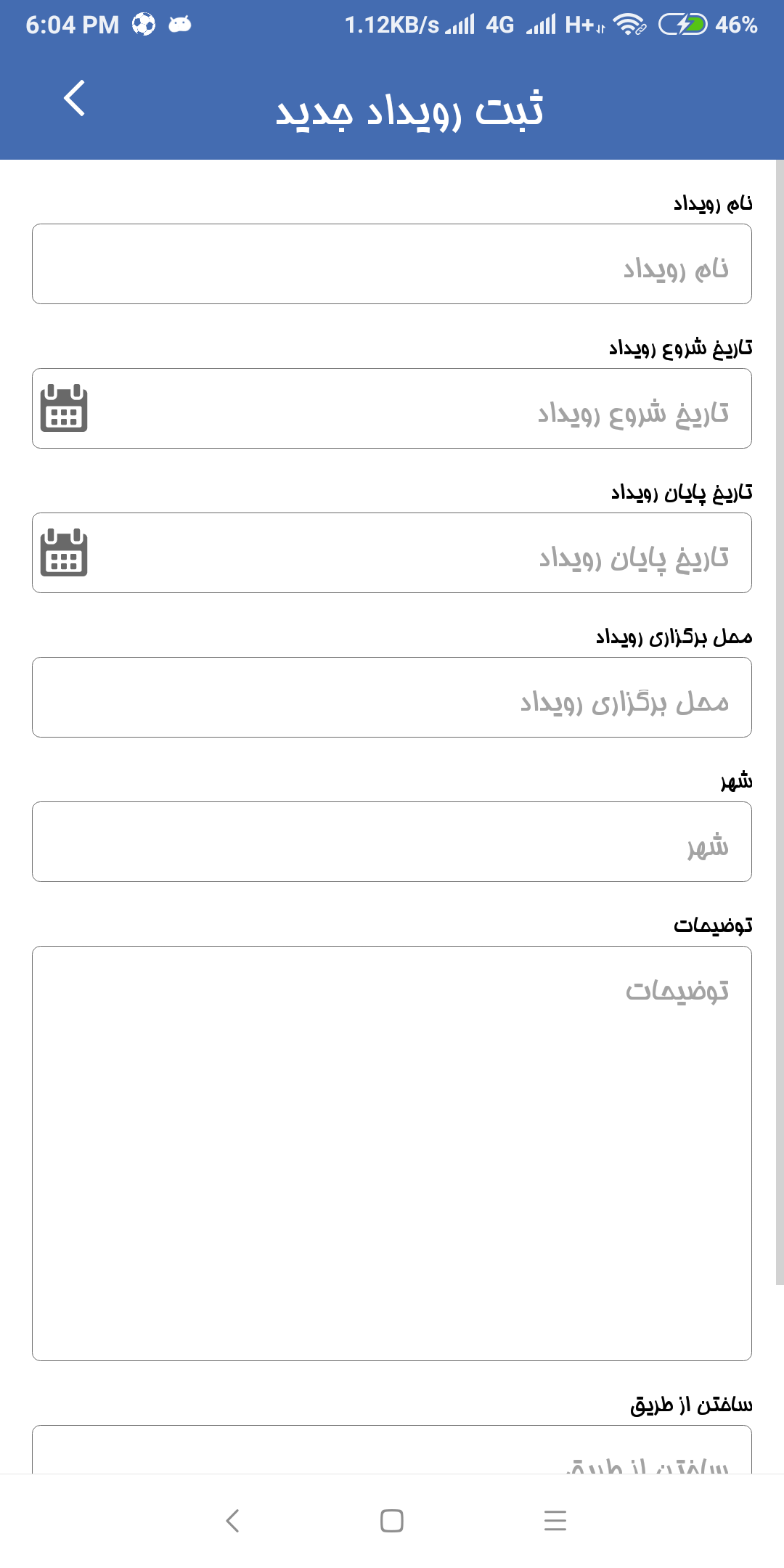This screenshot has width=784, height=1568.
Task: Tap the Wi-Fi icon in status bar
Action: click(629, 25)
